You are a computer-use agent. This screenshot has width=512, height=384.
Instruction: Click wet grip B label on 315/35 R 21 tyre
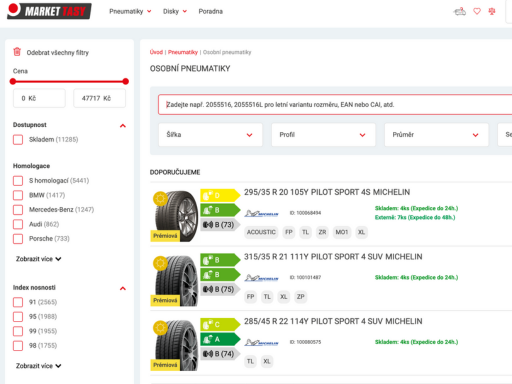coord(220,275)
